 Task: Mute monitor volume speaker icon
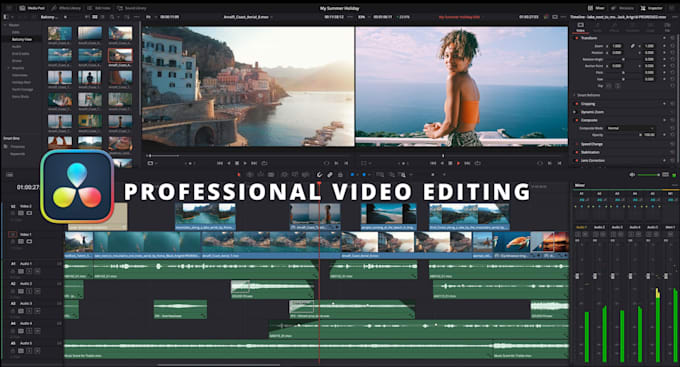point(632,175)
